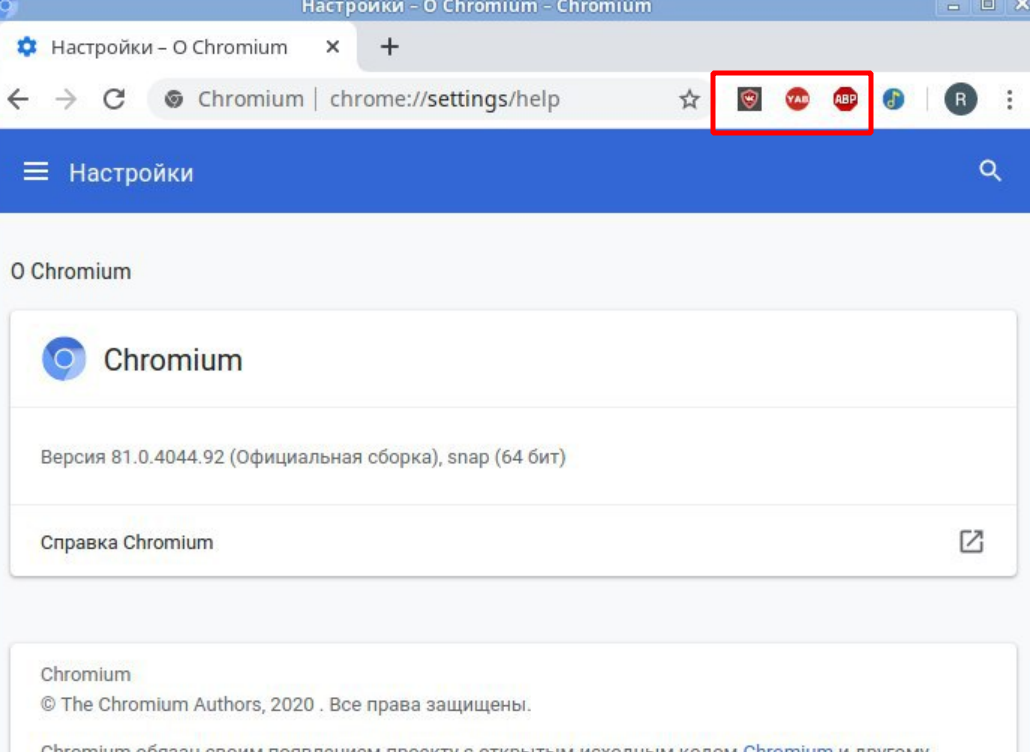Open the ABP Adblock Plus extension
Image resolution: width=1030 pixels, height=752 pixels.
(x=845, y=99)
